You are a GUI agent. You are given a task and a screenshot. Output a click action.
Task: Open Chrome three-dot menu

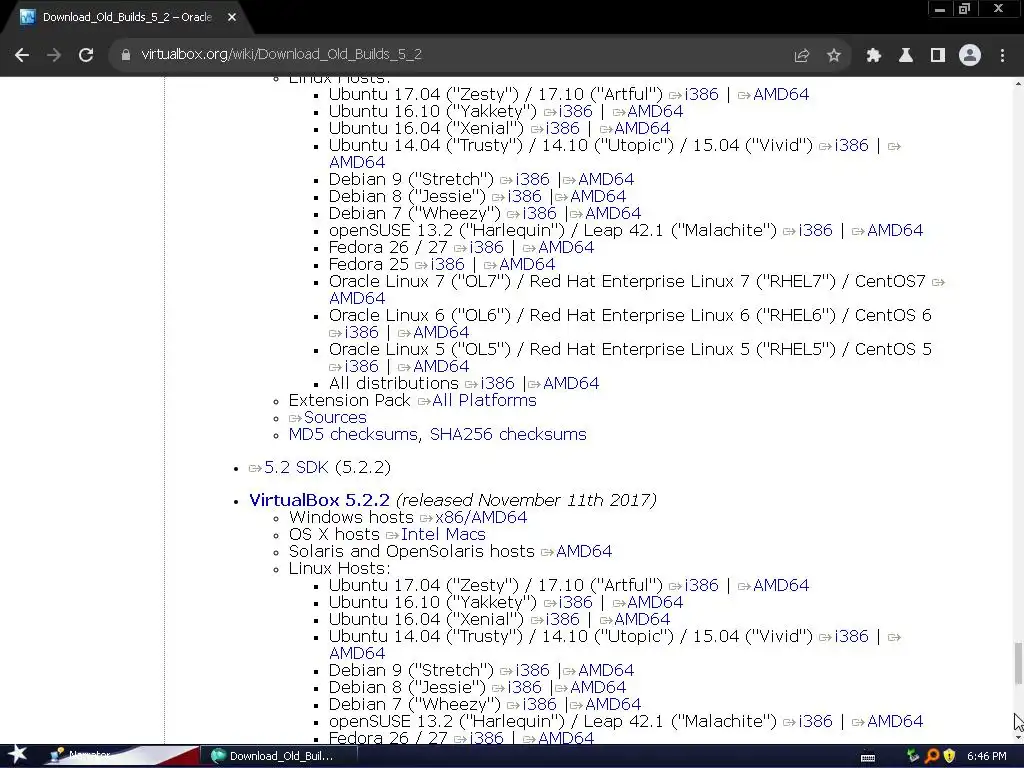click(x=1002, y=55)
